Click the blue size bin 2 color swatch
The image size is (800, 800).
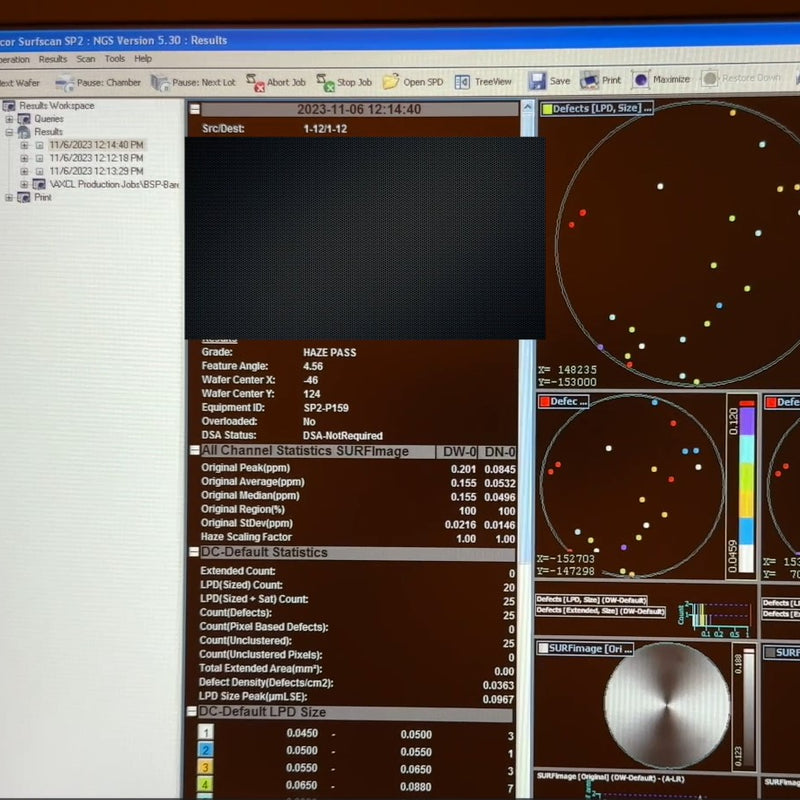click(206, 750)
